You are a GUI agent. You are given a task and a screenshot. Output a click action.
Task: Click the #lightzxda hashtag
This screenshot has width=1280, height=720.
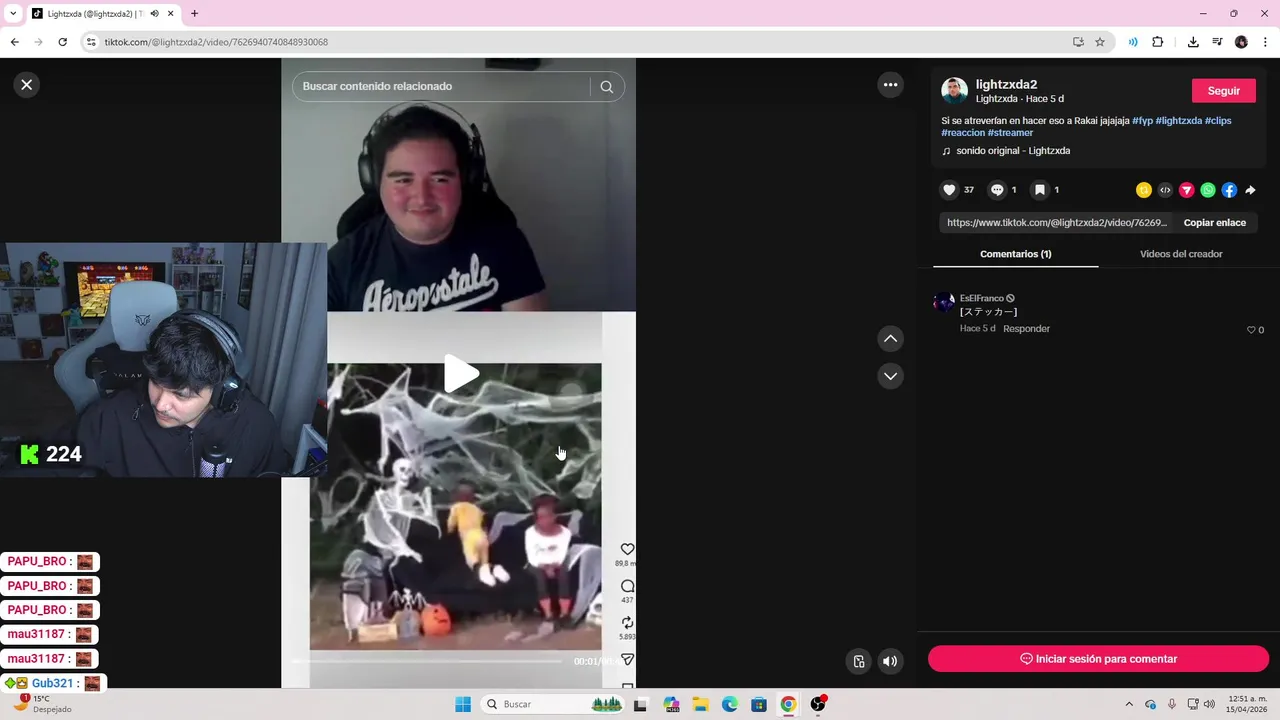[x=1178, y=121]
